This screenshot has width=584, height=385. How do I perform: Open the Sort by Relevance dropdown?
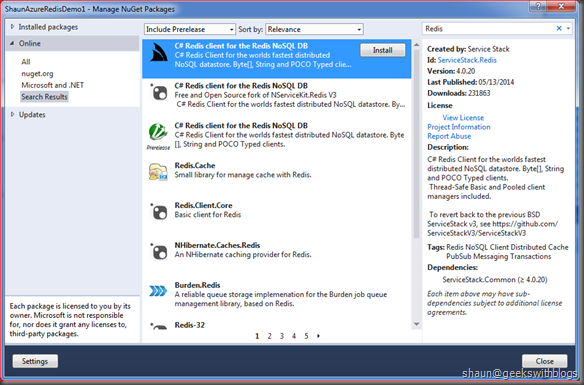[314, 29]
